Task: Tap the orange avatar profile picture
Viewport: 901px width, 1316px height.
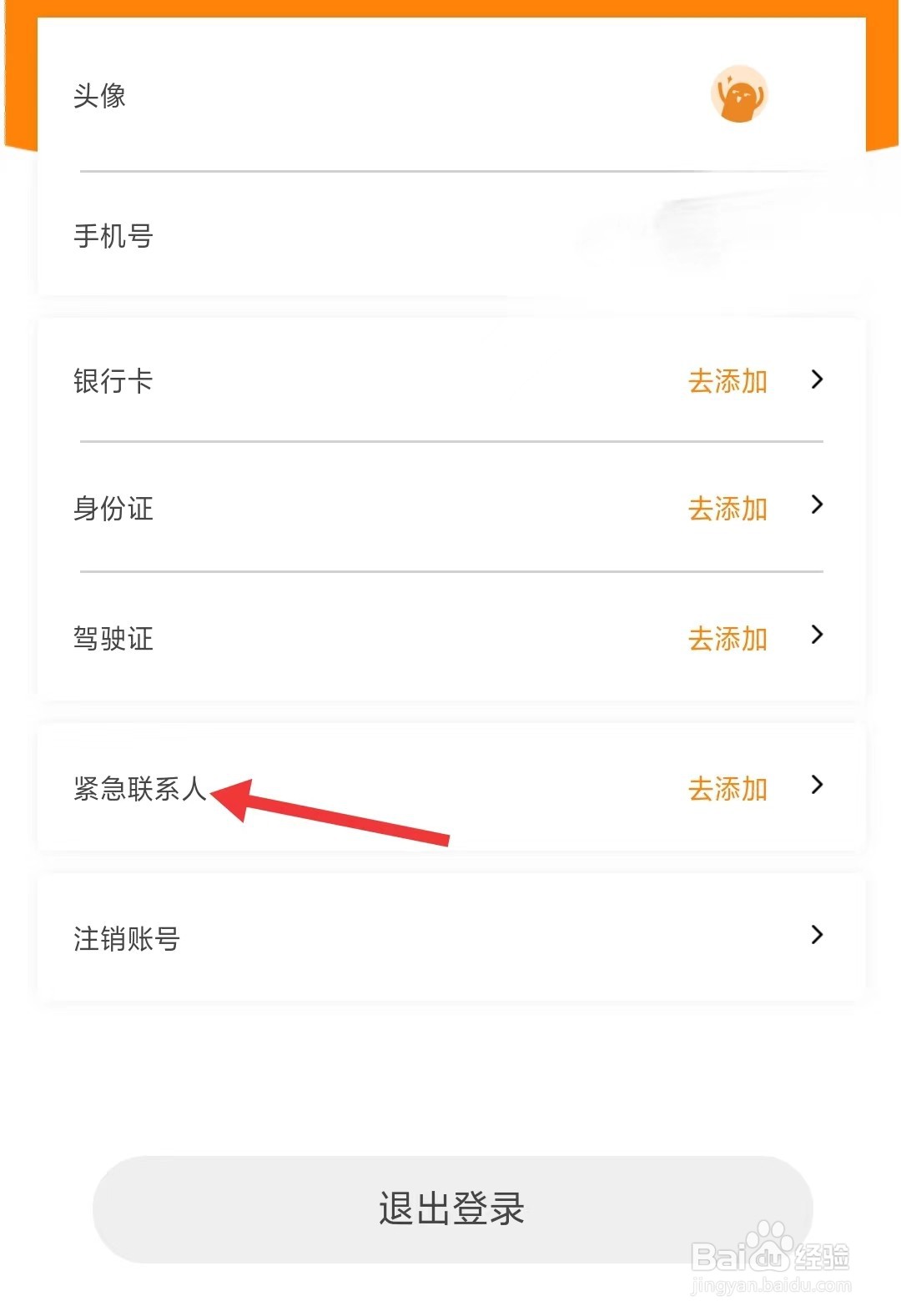Action: (x=739, y=94)
